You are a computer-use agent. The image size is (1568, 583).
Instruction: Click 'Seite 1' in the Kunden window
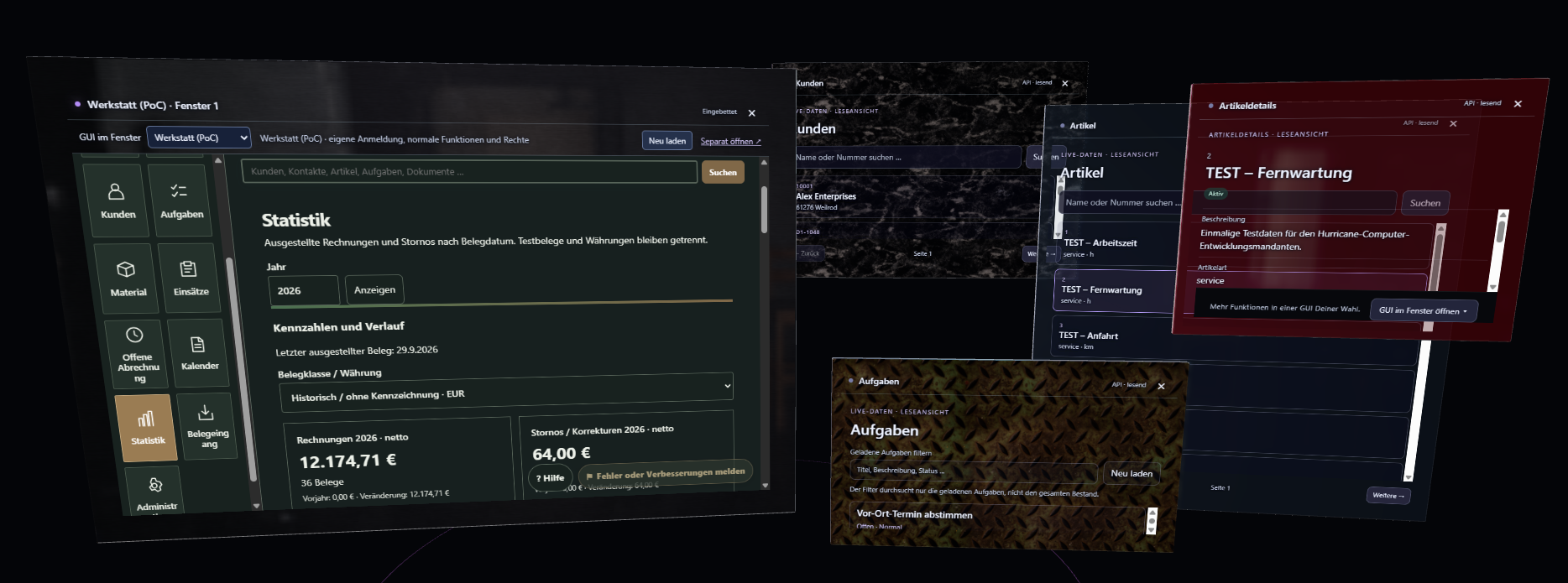(923, 253)
